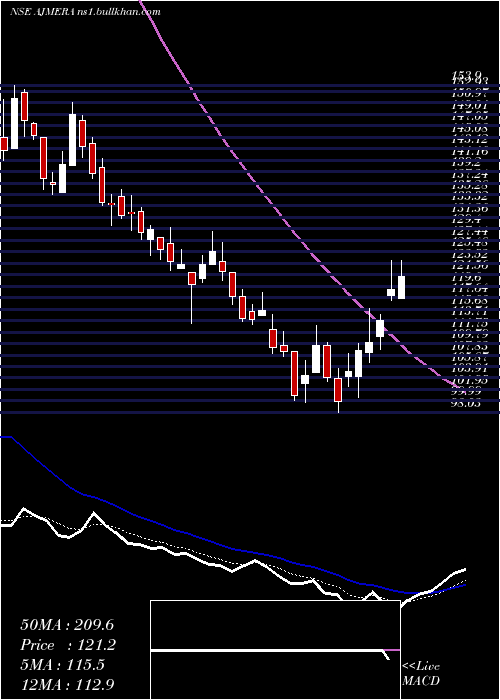500x700 pixels.
Task: Click the 'NSE AJMERA ns1.bullkhan.com' chart title
Action: click(86, 12)
